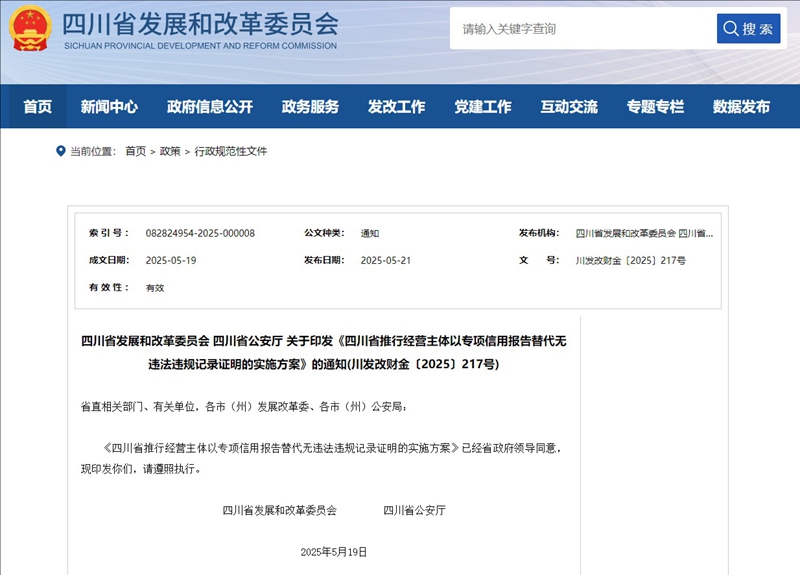Click the location pin icon before 当前位置
The height and width of the screenshot is (575, 800).
pos(60,151)
